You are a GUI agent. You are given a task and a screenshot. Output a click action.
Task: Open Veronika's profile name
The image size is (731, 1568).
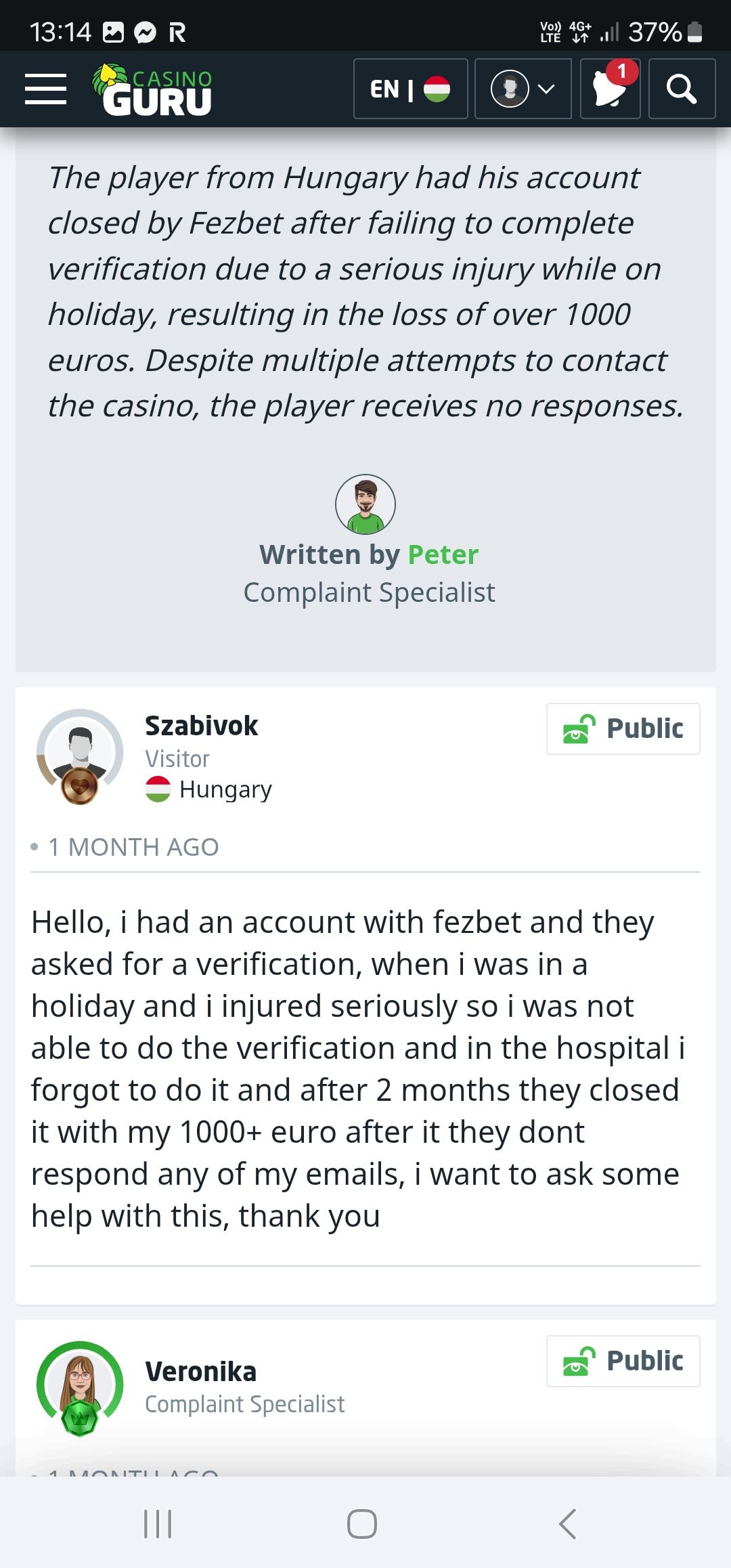pos(200,1372)
